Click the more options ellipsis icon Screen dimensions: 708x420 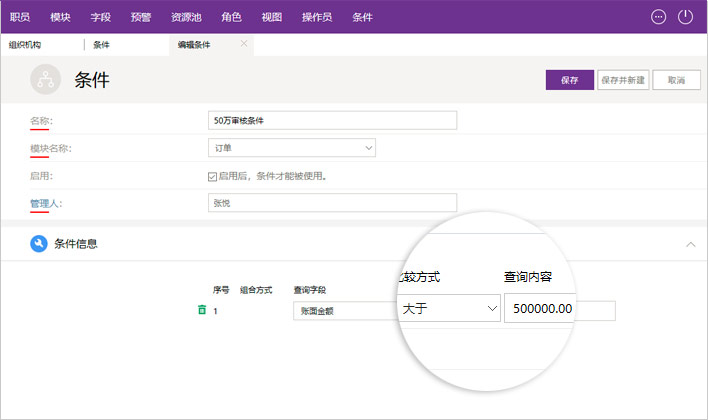(x=658, y=17)
